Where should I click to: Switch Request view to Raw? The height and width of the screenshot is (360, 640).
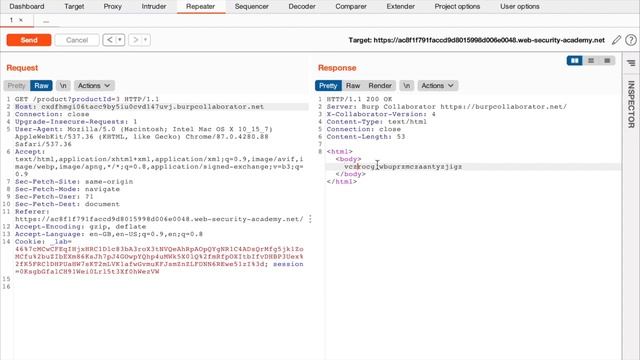coord(41,86)
